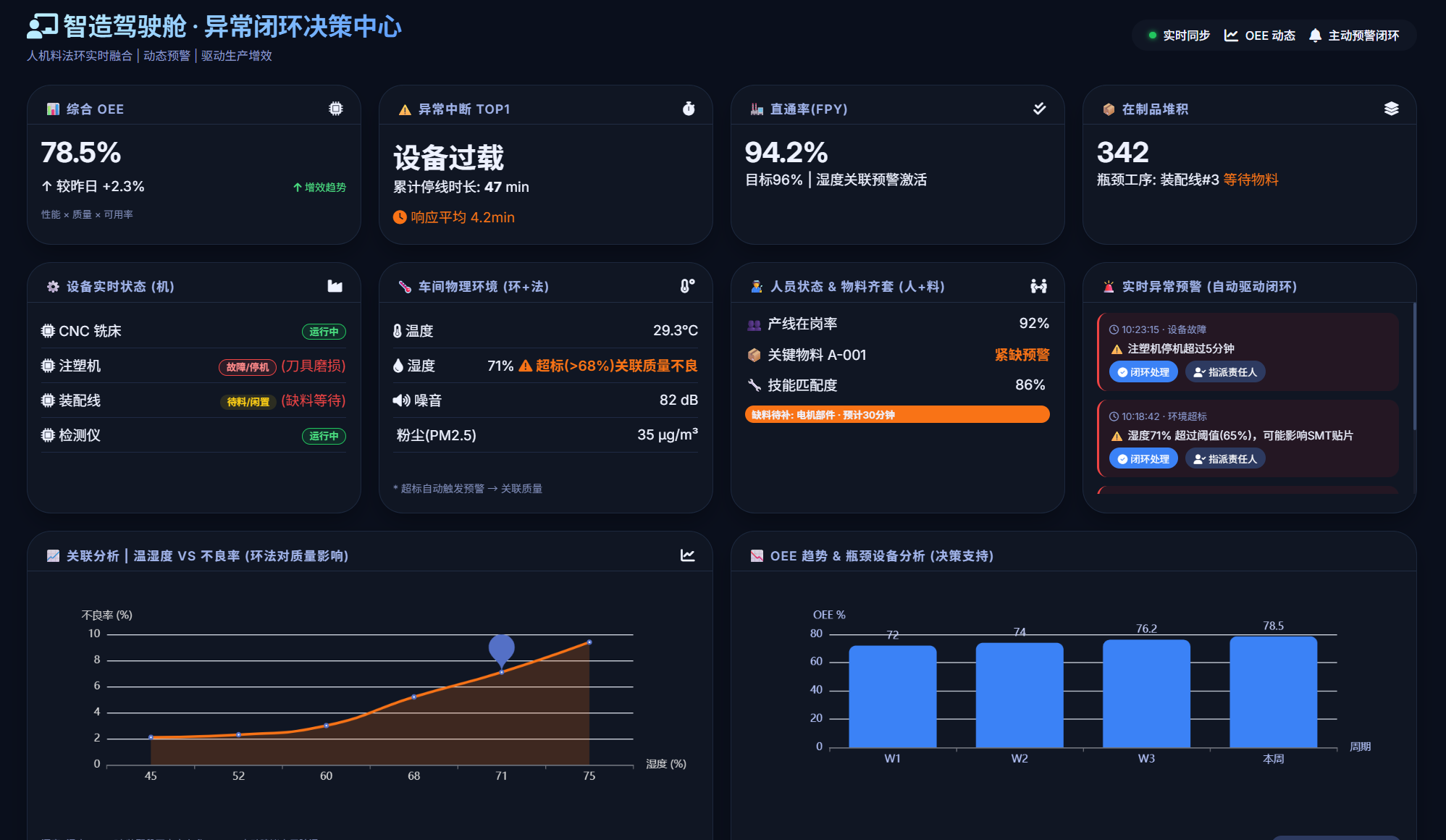Click 闭环处理 for the 湿度71% alert

(x=1143, y=459)
